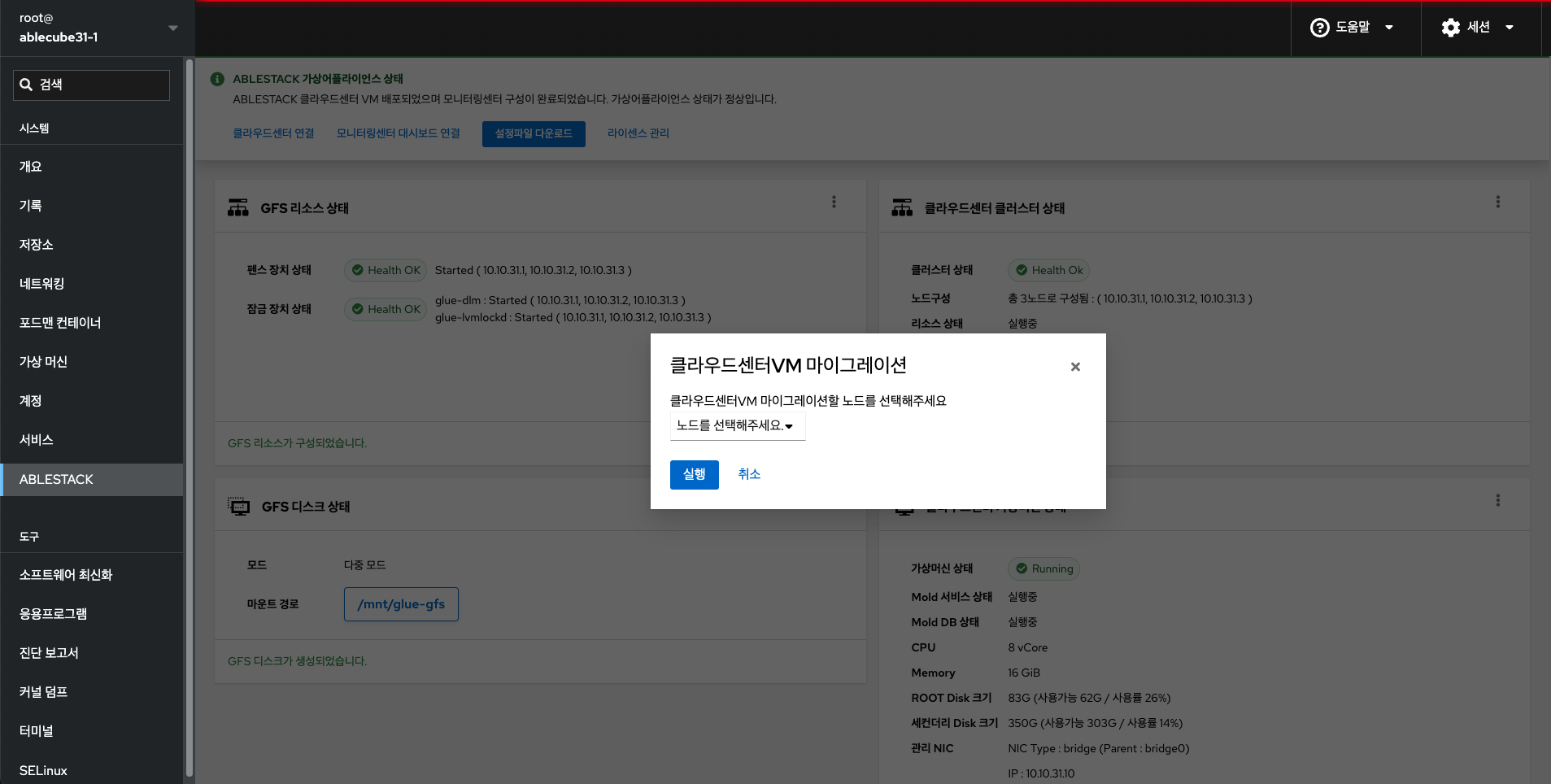Click the 클라우드센터 클러스터 상태 header icon
This screenshot has width=1551, height=784.
902,208
